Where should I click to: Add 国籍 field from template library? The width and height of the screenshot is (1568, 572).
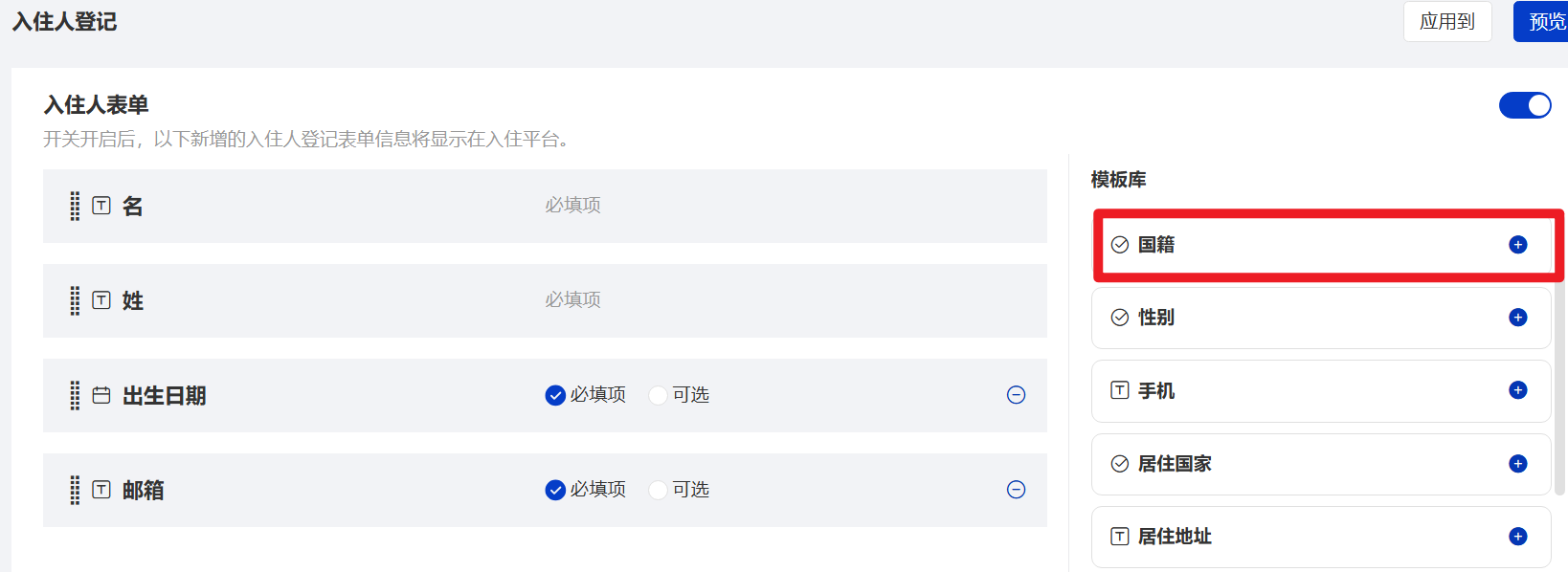[x=1517, y=245]
